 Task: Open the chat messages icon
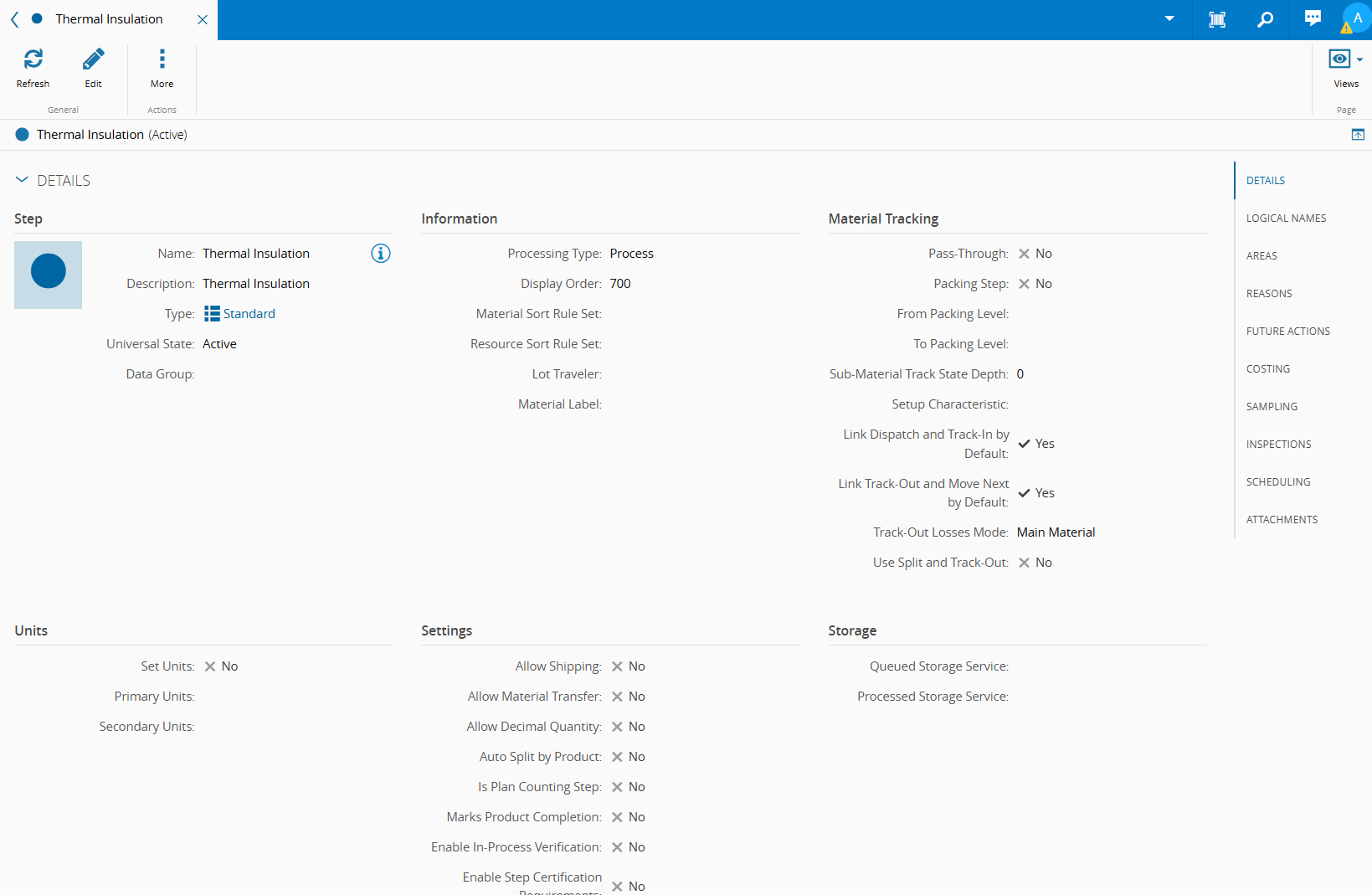1313,18
